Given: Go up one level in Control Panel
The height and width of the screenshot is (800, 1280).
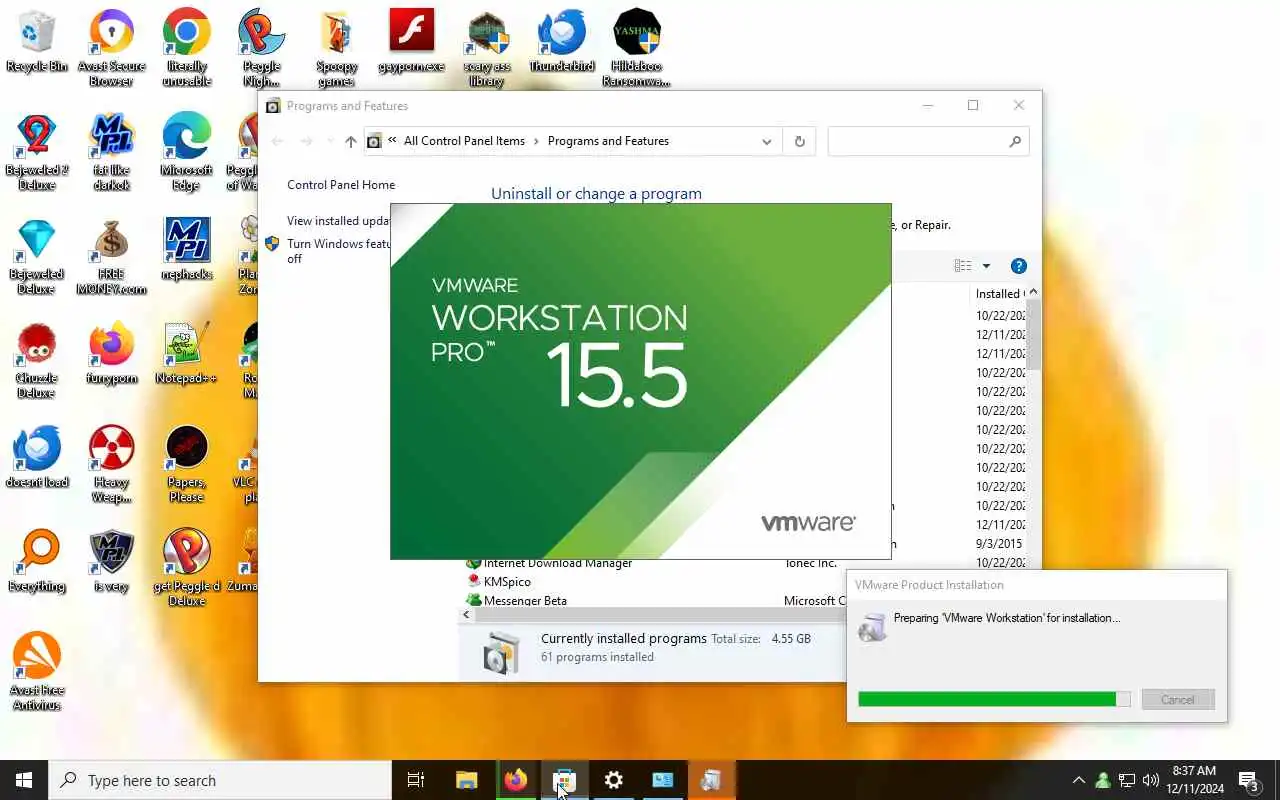Looking at the screenshot, I should (351, 141).
